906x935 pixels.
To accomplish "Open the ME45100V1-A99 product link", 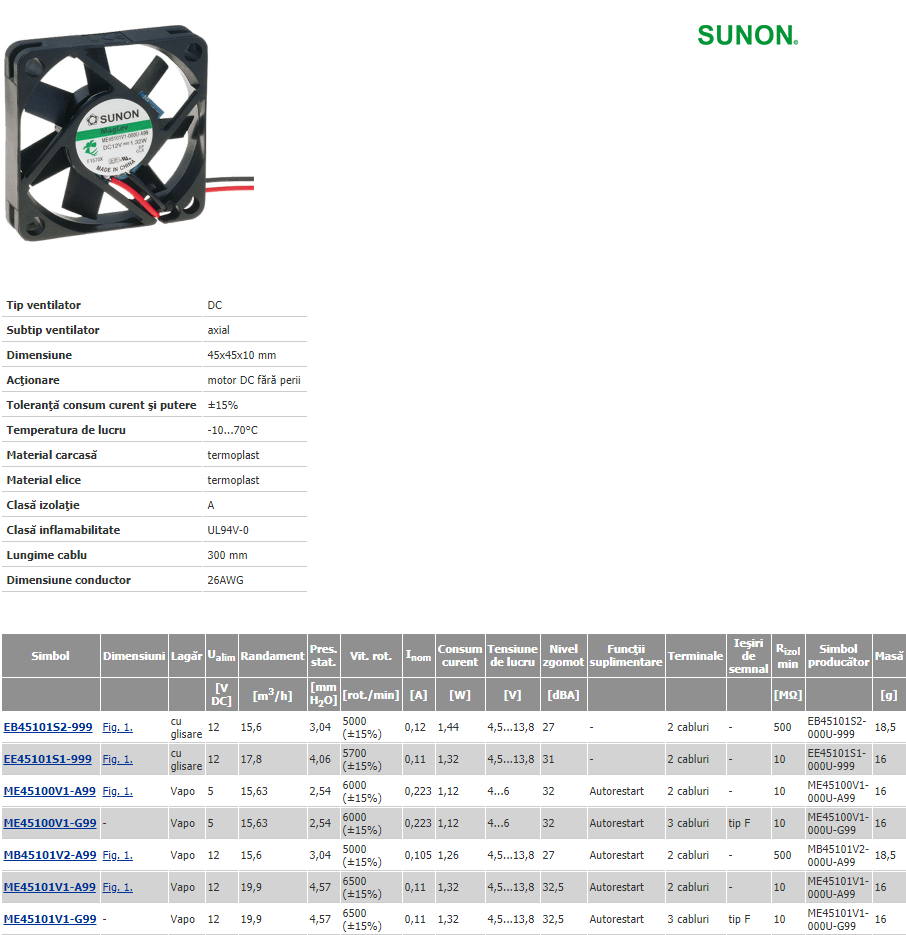I will click(x=50, y=791).
